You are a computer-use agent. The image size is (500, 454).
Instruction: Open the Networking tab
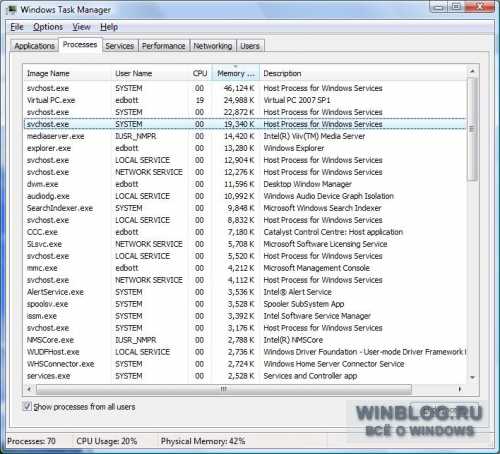click(213, 46)
